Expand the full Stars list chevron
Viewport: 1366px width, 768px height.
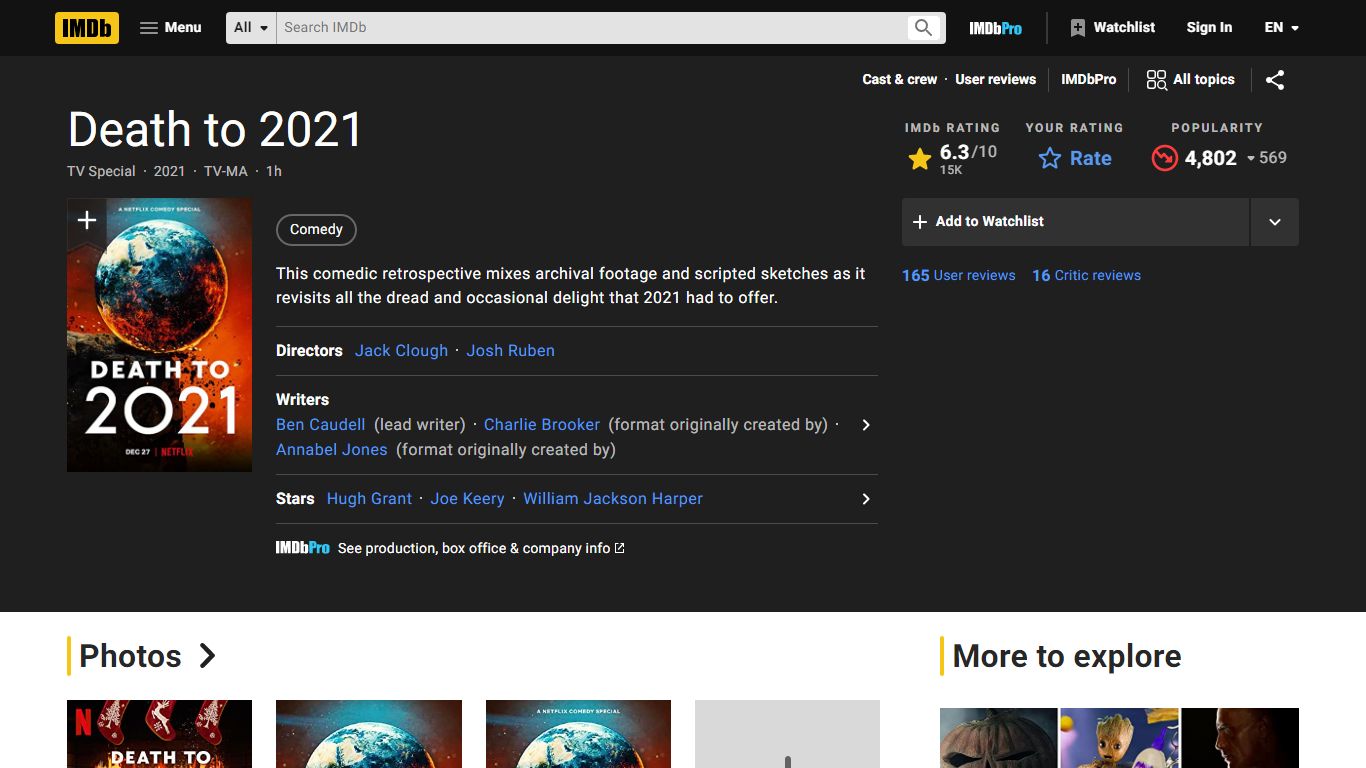coord(866,499)
